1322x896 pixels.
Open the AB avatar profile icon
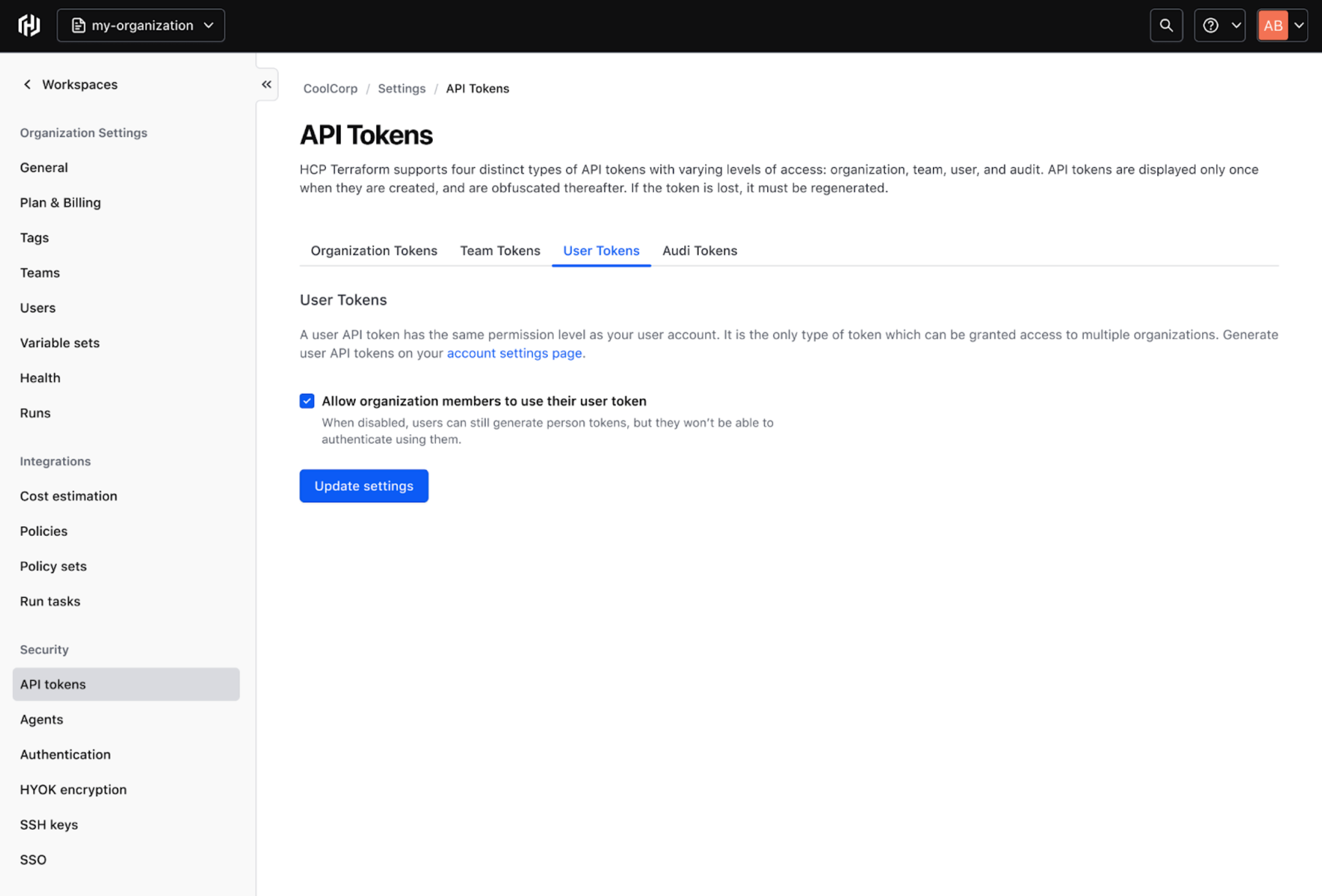[x=1273, y=25]
